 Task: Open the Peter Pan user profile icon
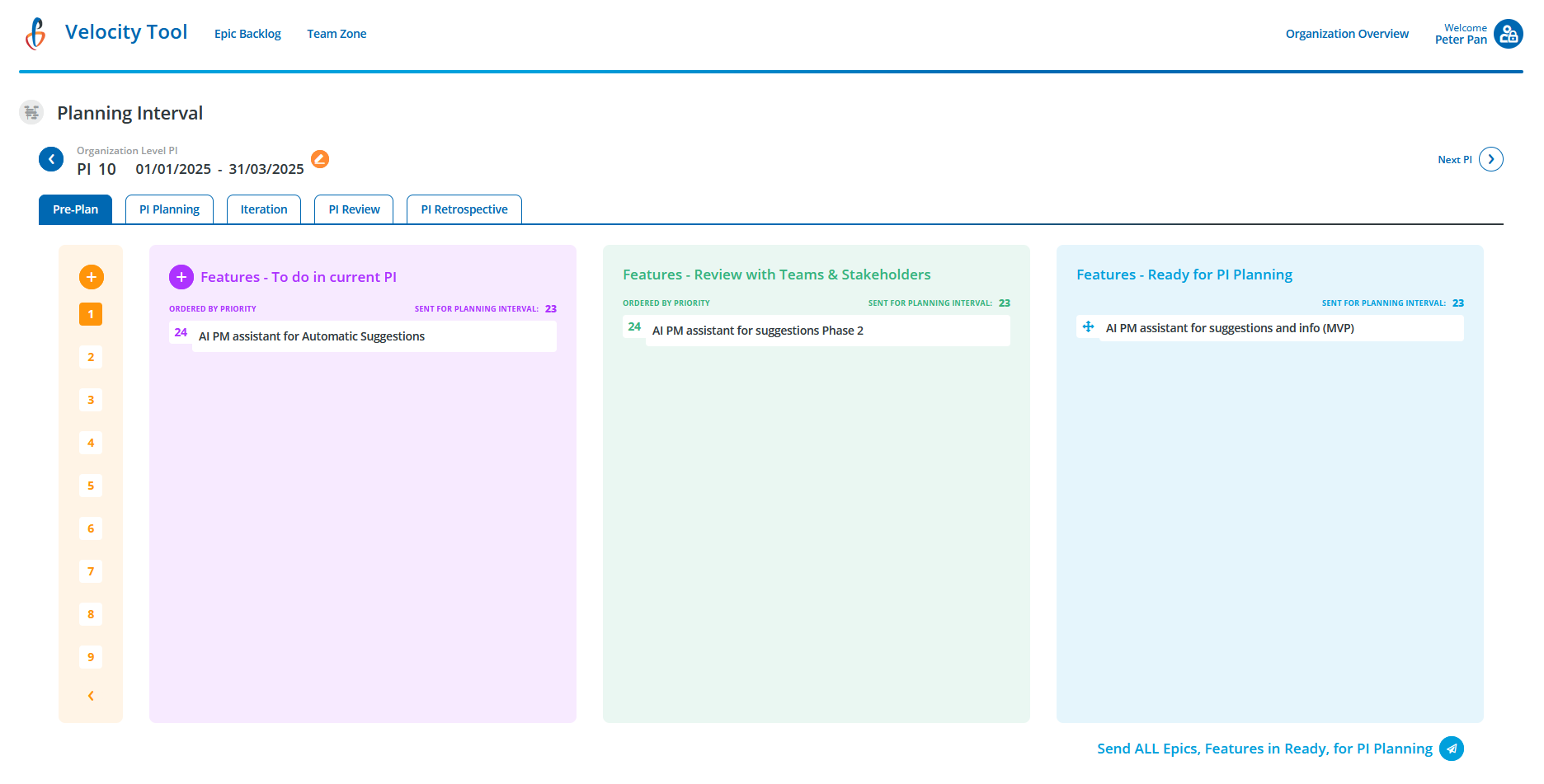pyautogui.click(x=1509, y=34)
